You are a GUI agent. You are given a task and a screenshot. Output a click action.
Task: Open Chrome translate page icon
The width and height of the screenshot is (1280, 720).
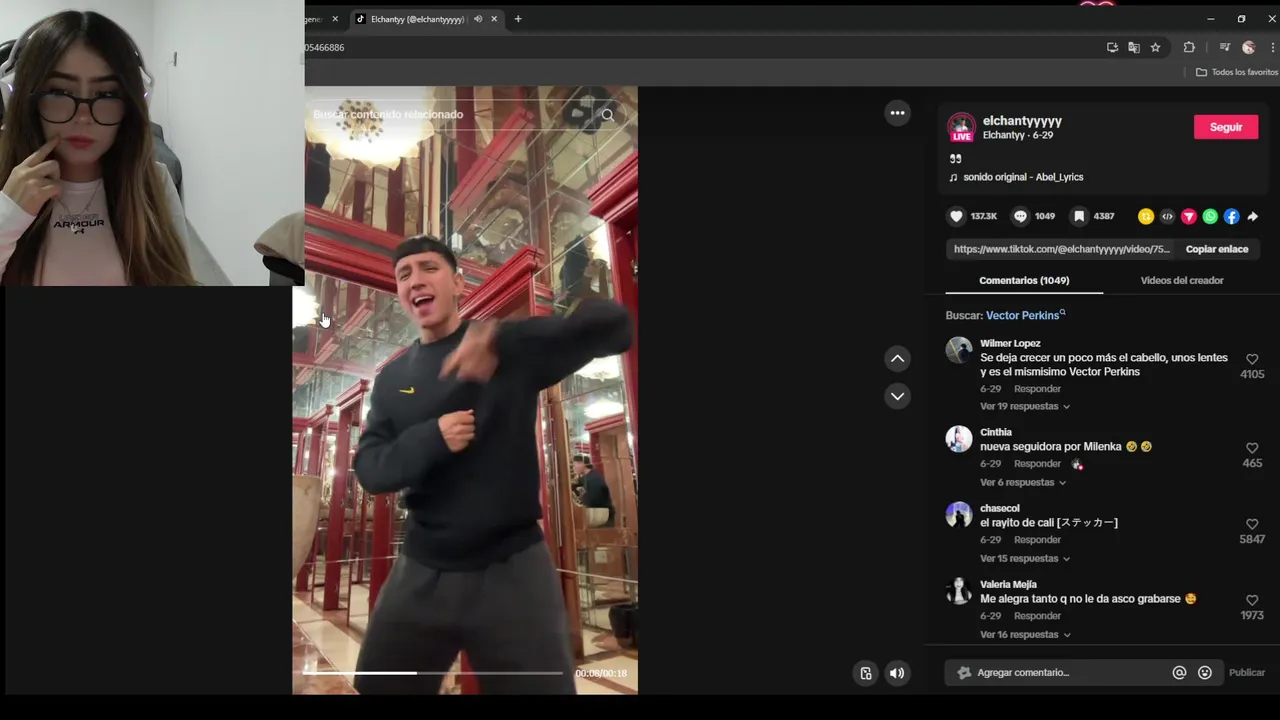click(x=1133, y=47)
